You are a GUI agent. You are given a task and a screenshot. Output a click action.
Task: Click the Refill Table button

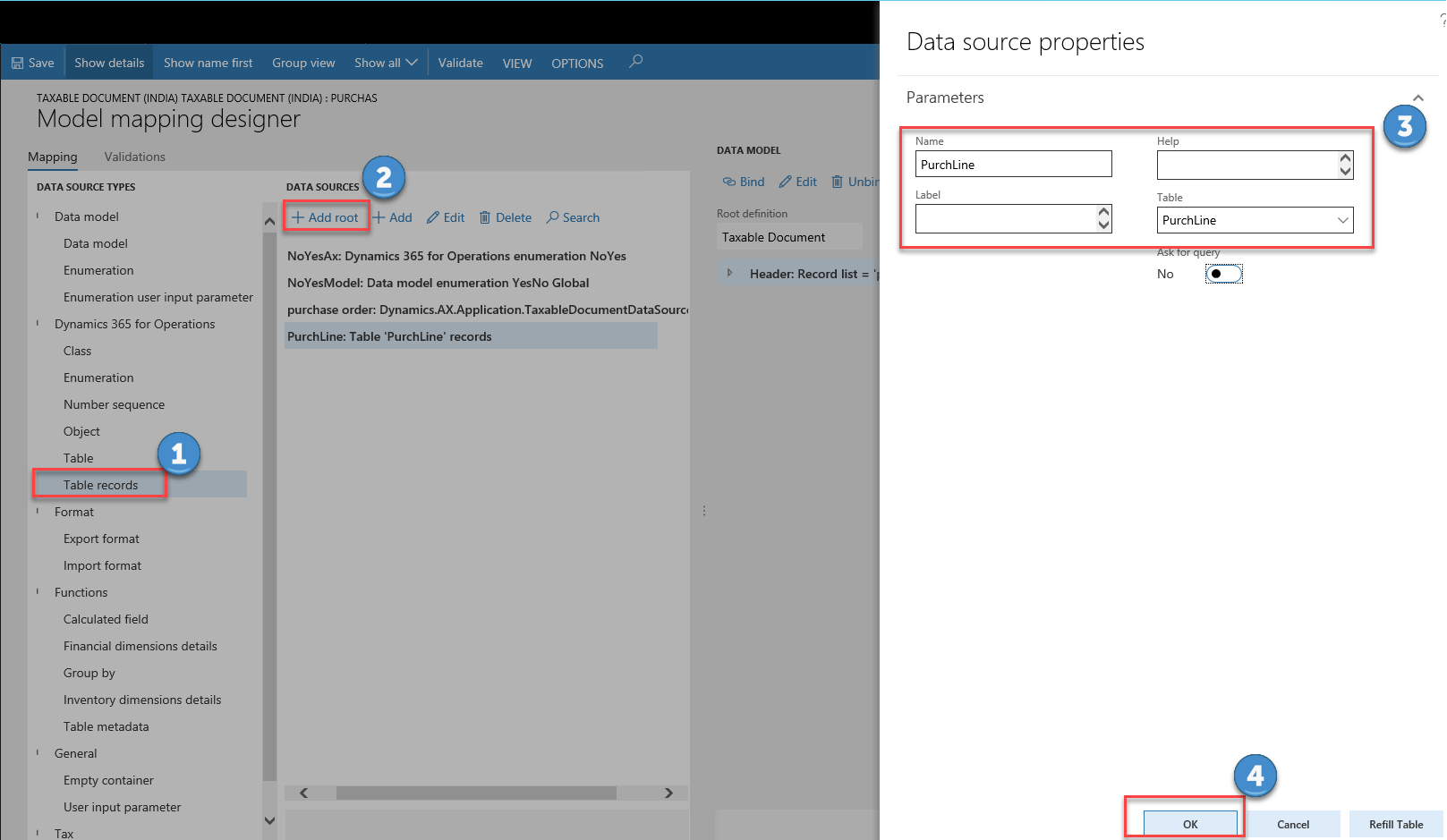pyautogui.click(x=1396, y=824)
